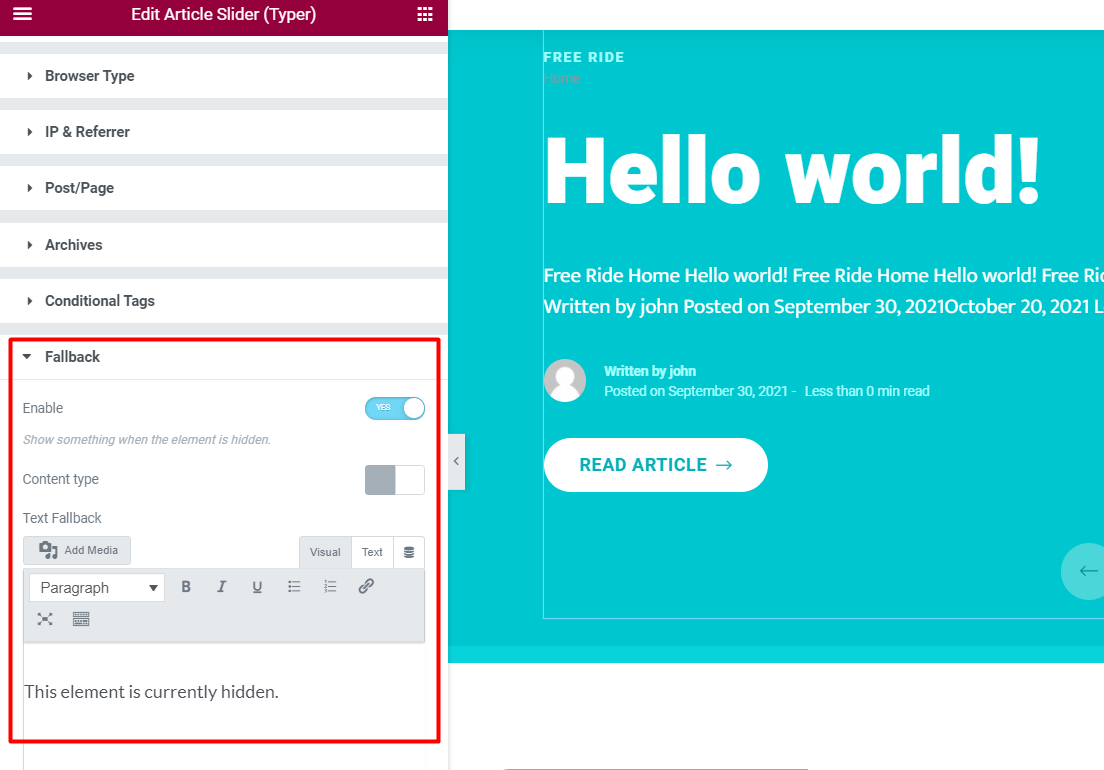Screen dimensions: 1104x770
Task: Apply underline formatting
Action: pyautogui.click(x=258, y=586)
